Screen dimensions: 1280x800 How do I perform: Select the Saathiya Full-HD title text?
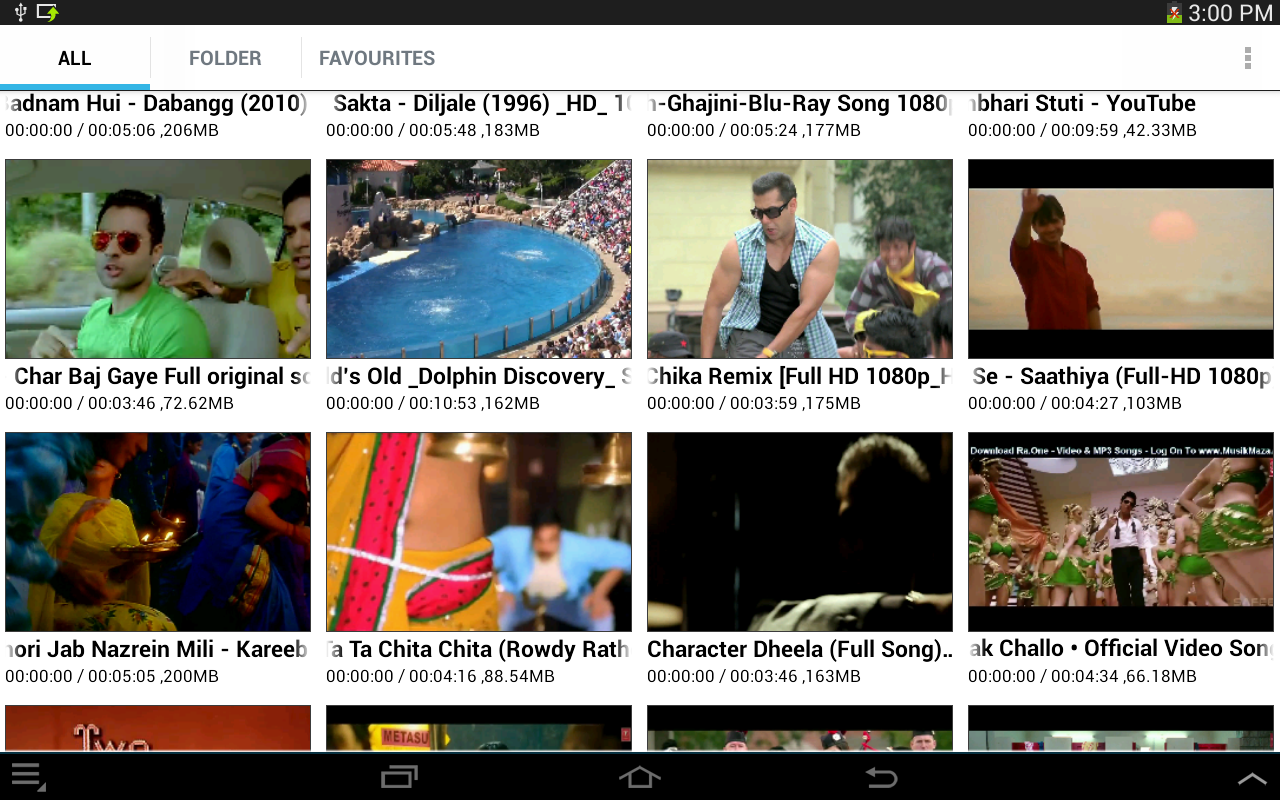(1120, 377)
